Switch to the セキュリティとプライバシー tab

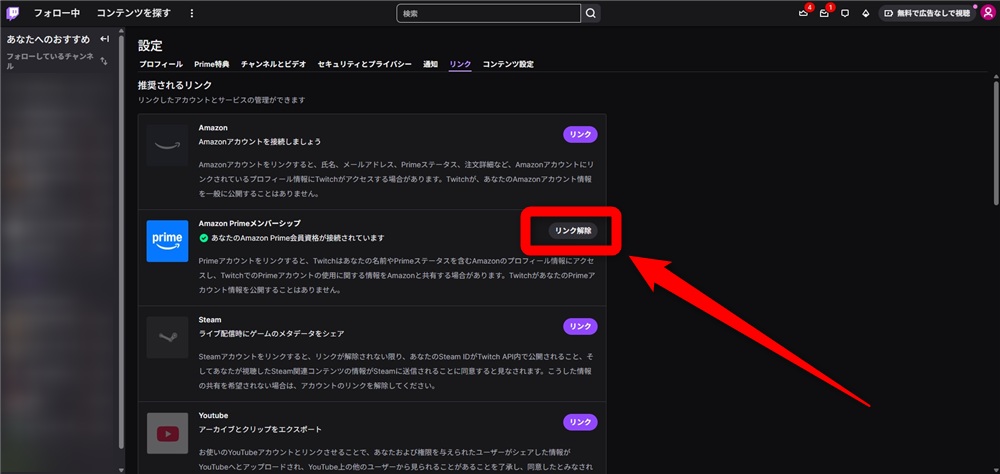pyautogui.click(x=364, y=64)
